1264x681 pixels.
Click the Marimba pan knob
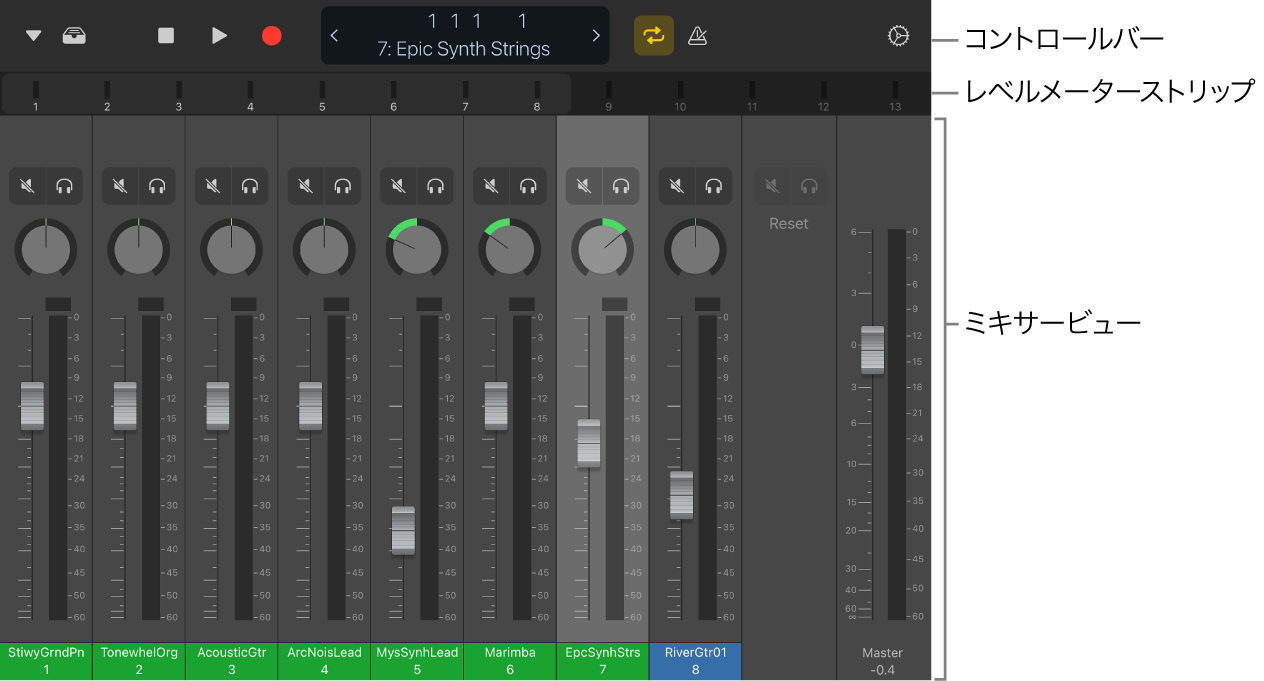510,248
